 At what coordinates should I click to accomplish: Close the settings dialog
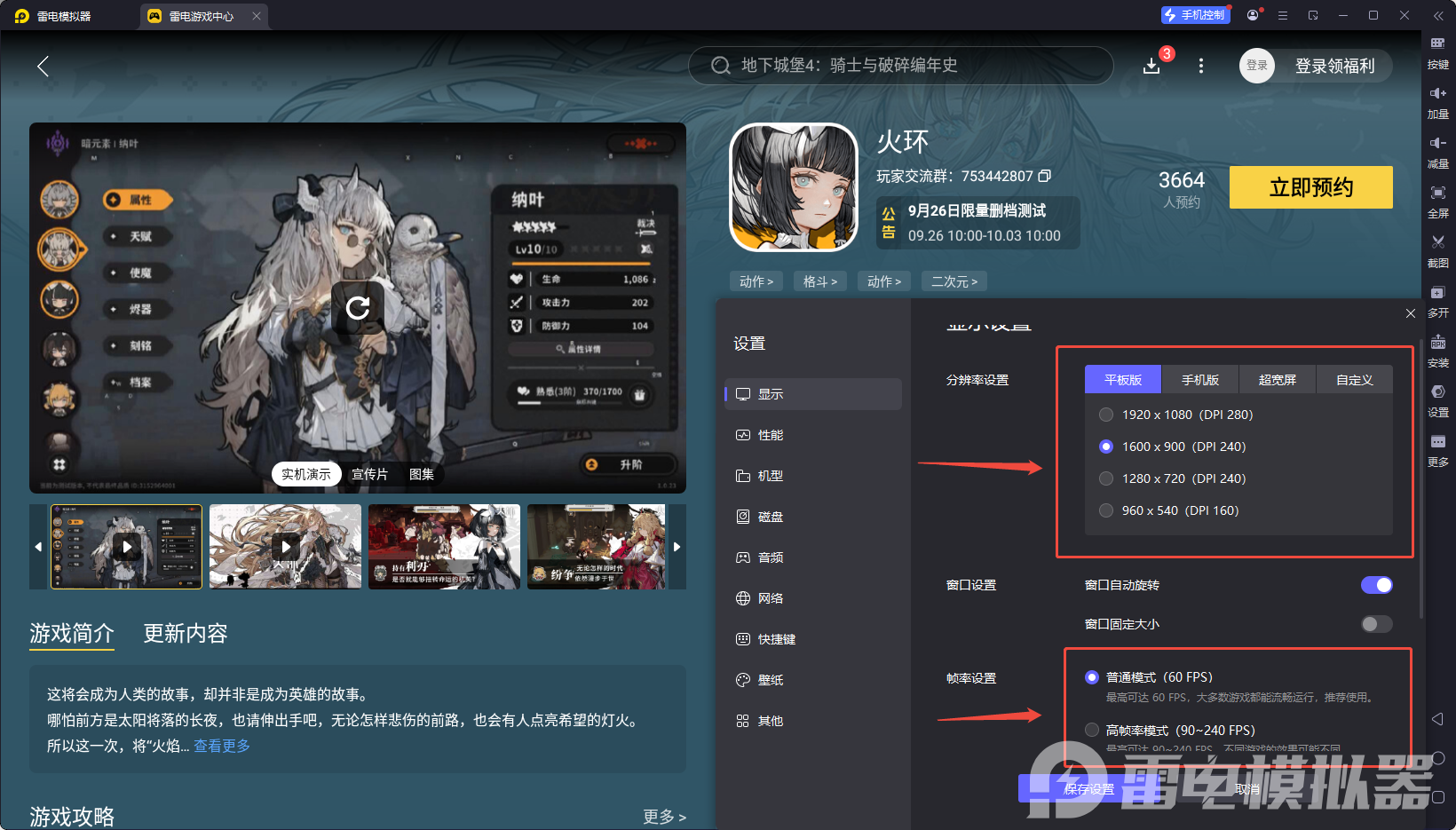[1411, 313]
